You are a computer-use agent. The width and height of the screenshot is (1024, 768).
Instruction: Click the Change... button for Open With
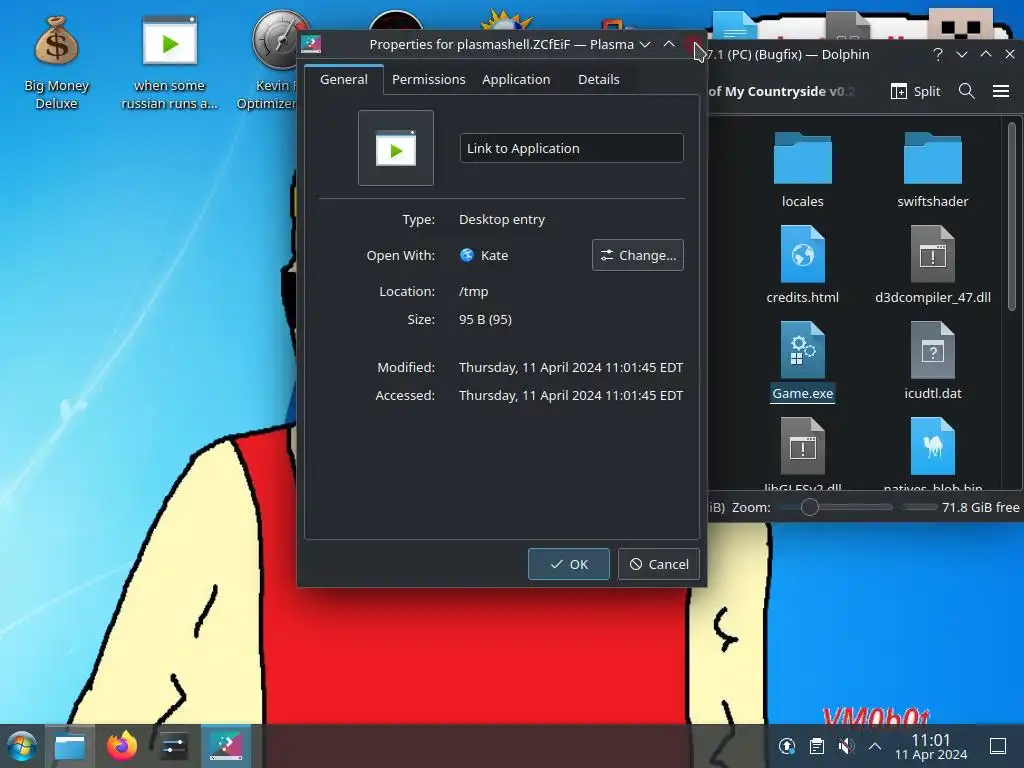click(637, 255)
